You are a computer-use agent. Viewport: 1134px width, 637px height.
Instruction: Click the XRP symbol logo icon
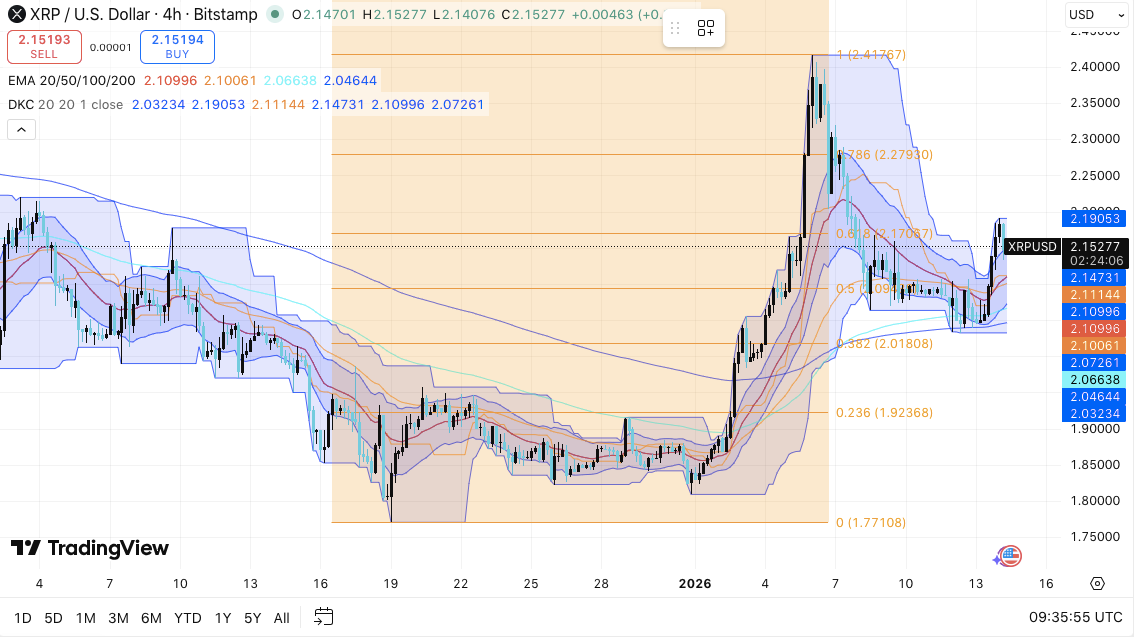point(15,15)
